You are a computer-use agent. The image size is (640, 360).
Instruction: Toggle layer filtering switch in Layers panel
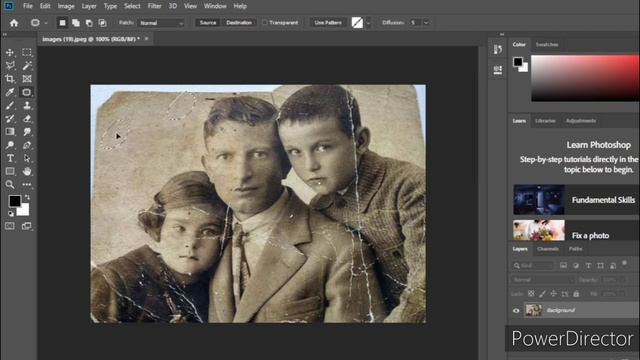pyautogui.click(x=624, y=264)
